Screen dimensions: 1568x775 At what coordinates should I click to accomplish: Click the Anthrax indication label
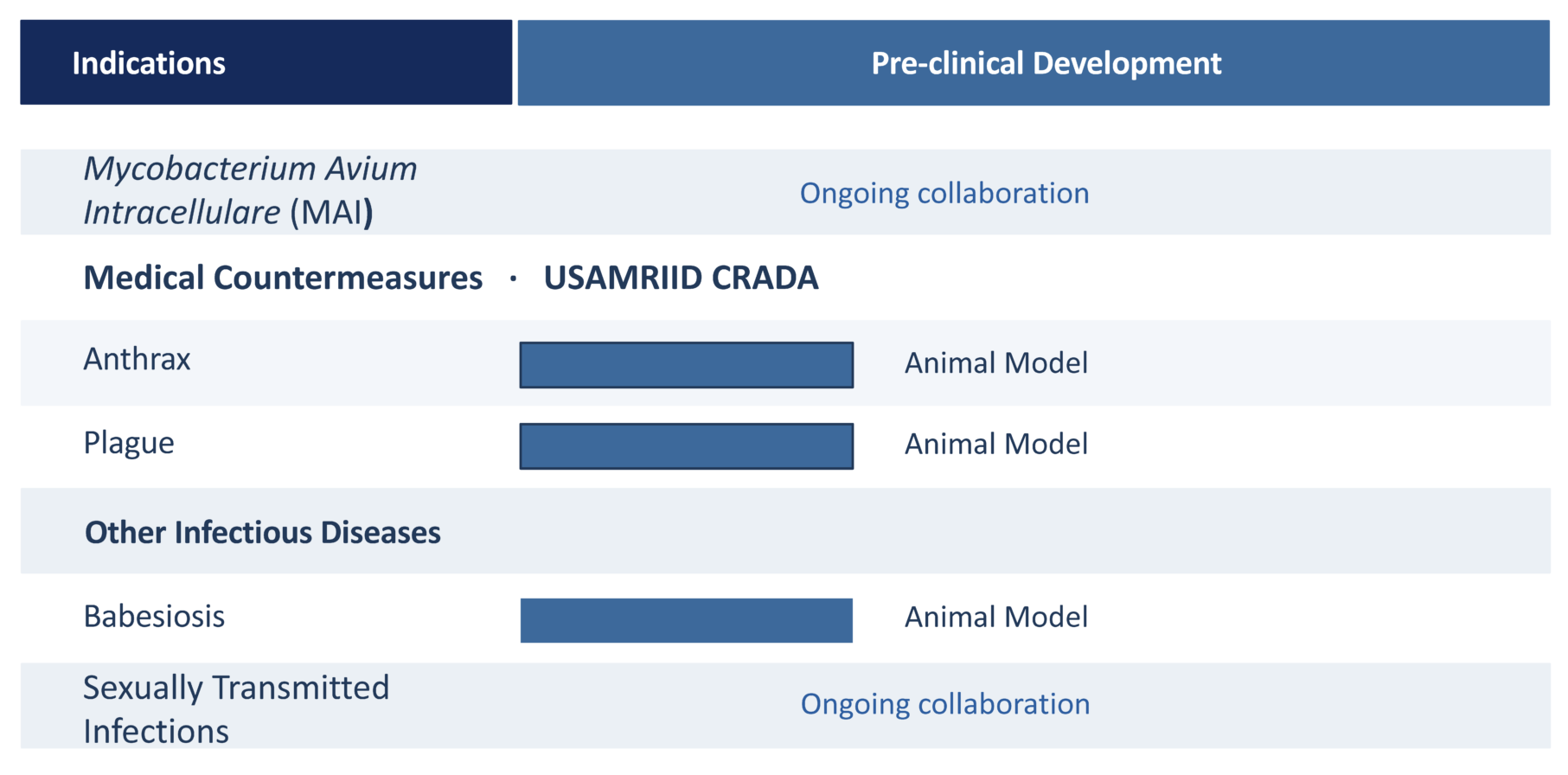click(x=137, y=359)
